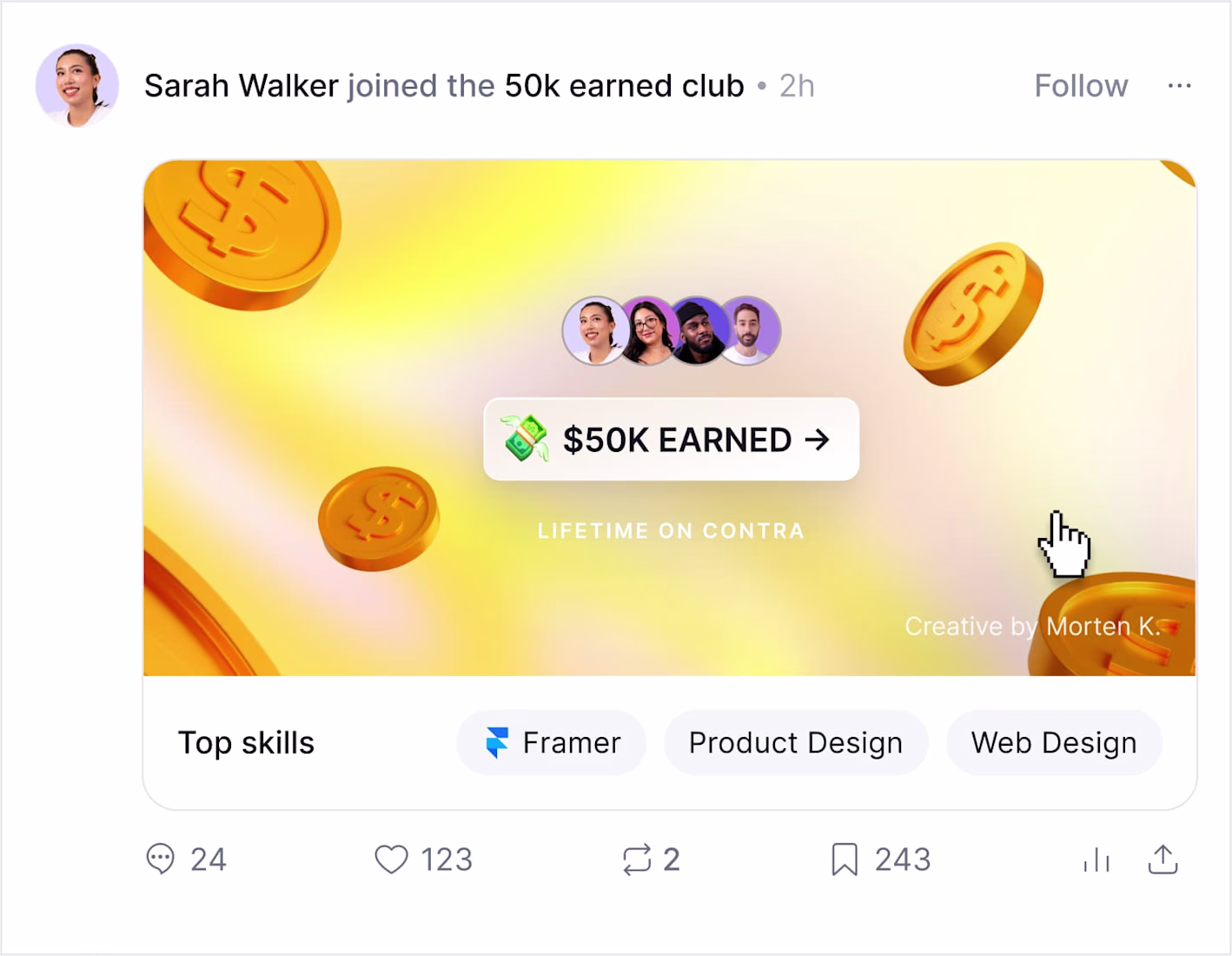Open the comments speech bubble icon

[160, 860]
